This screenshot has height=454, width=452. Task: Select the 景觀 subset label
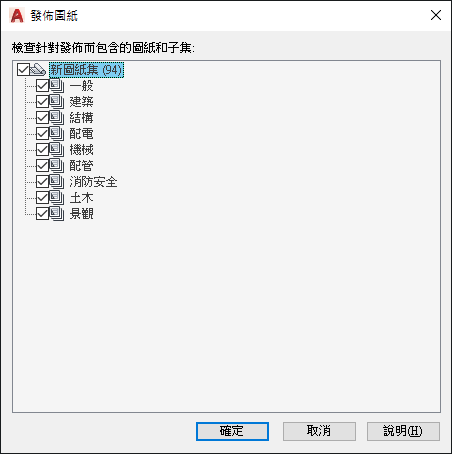[x=82, y=214]
